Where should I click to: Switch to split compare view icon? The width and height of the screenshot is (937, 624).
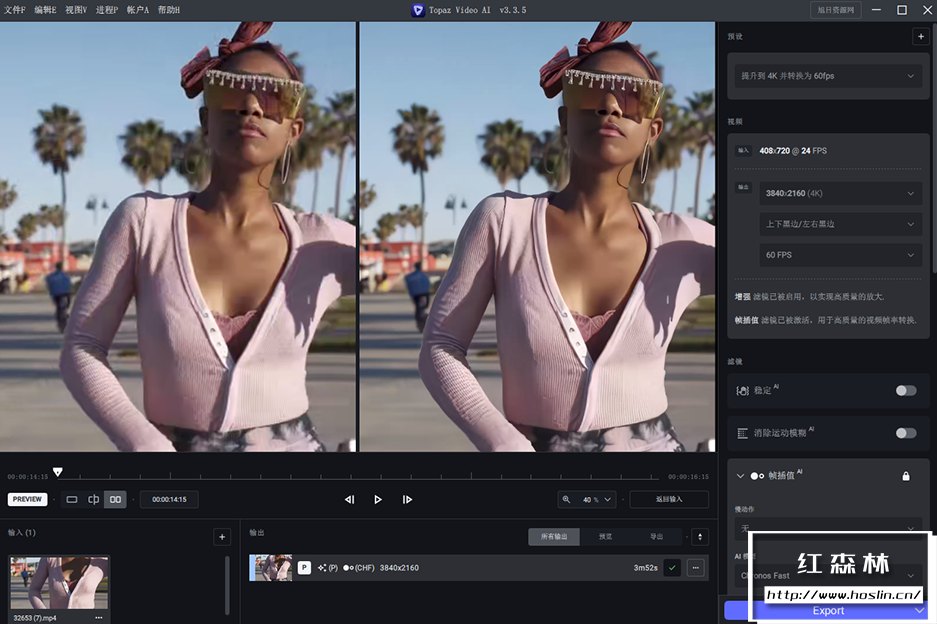(x=94, y=499)
